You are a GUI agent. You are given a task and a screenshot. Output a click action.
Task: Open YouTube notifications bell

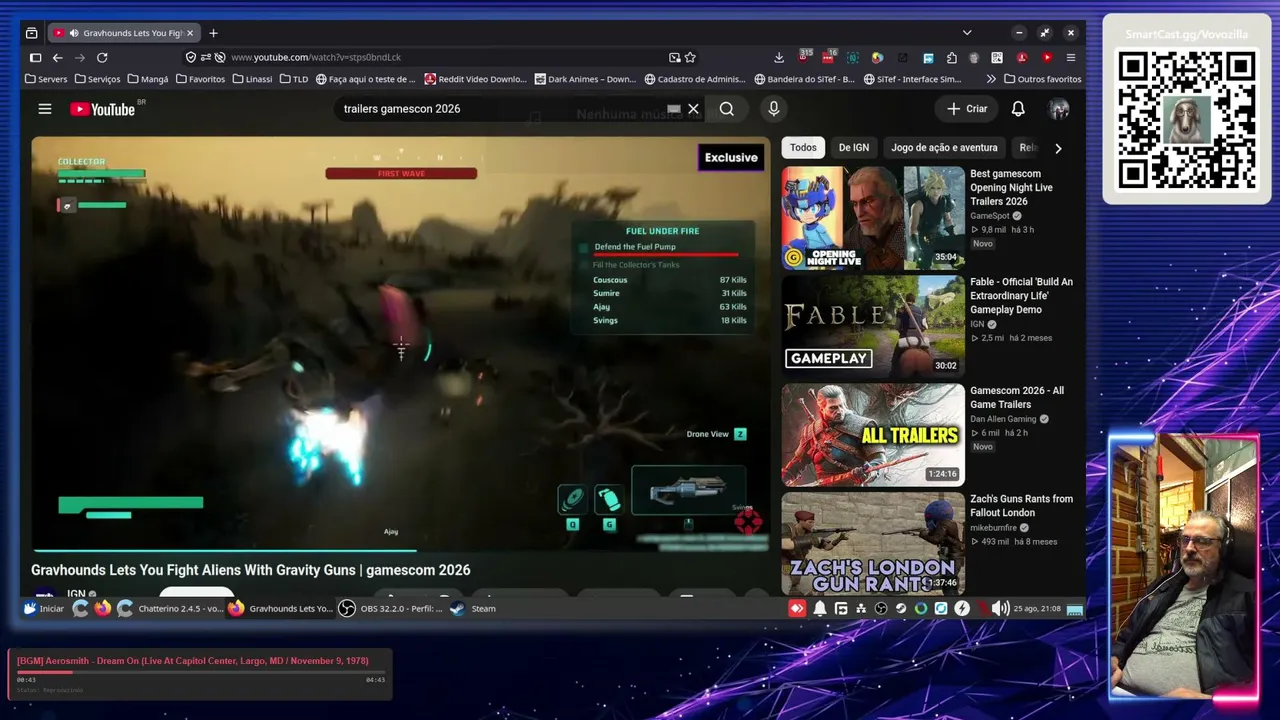1018,109
